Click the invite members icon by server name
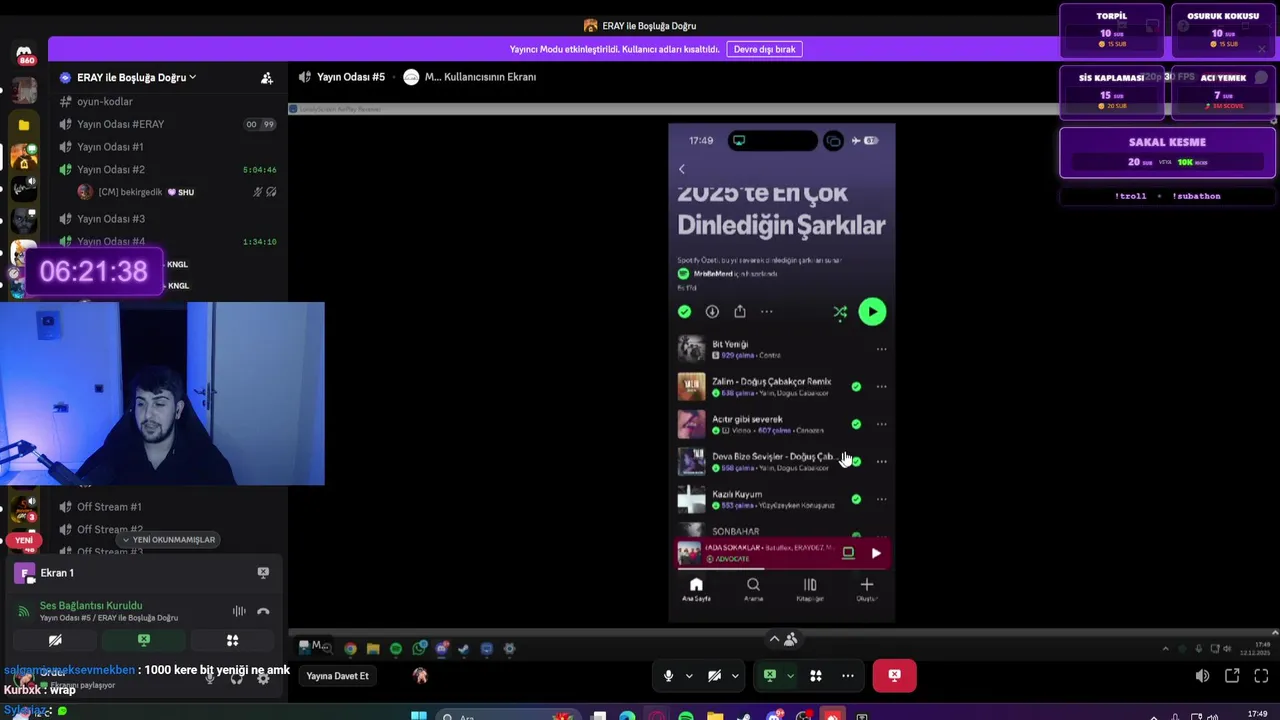 pos(267,78)
